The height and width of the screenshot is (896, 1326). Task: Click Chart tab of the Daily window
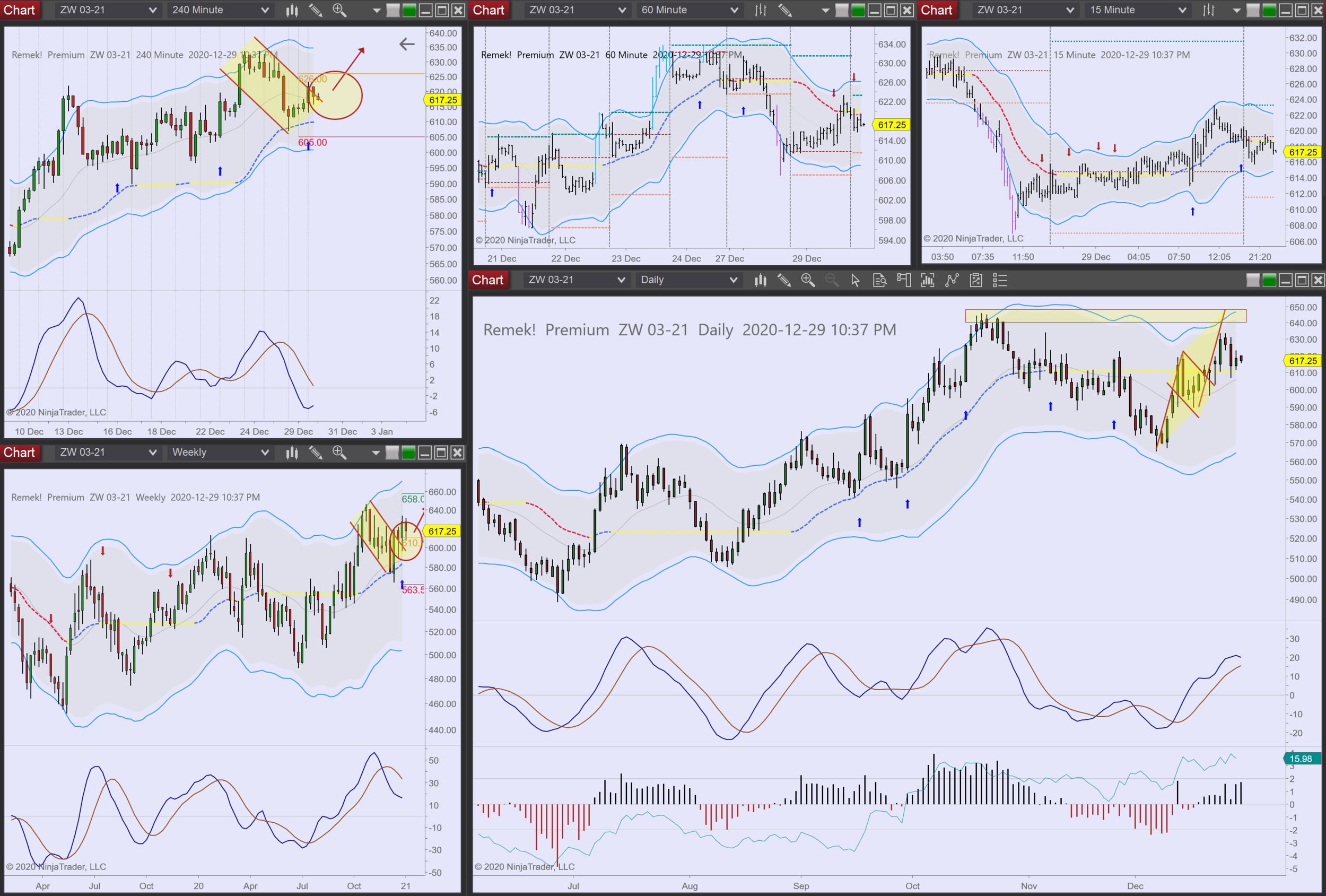pyautogui.click(x=487, y=280)
